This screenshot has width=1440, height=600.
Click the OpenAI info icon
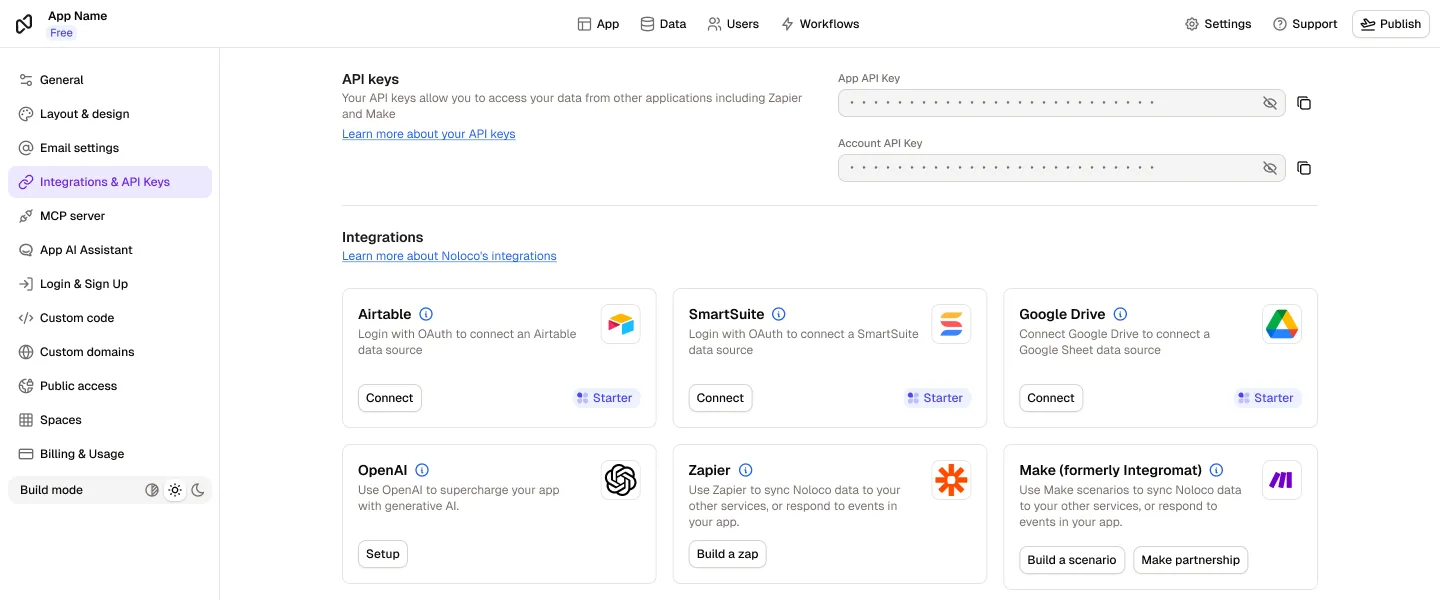pos(422,470)
